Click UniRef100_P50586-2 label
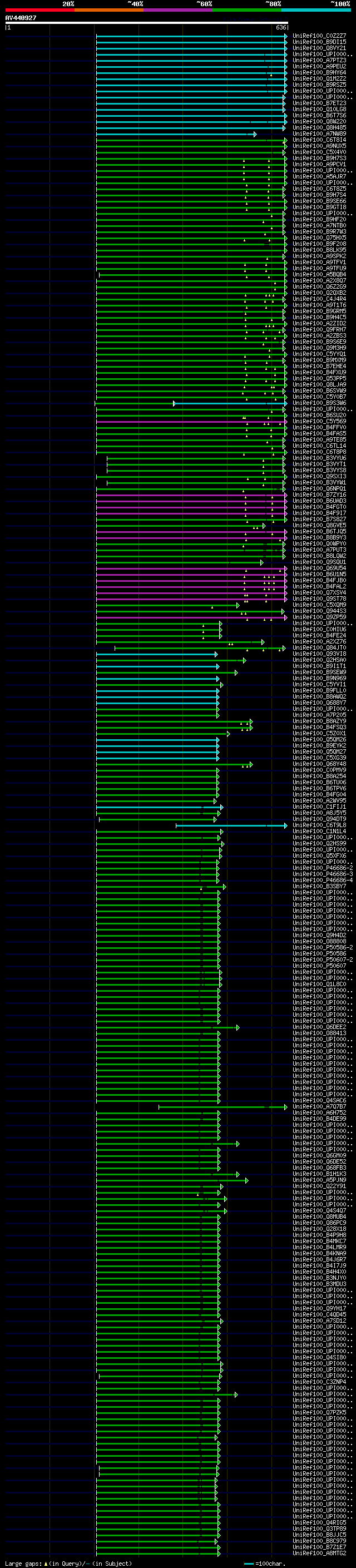The height and width of the screenshot is (1568, 356). 323,948
